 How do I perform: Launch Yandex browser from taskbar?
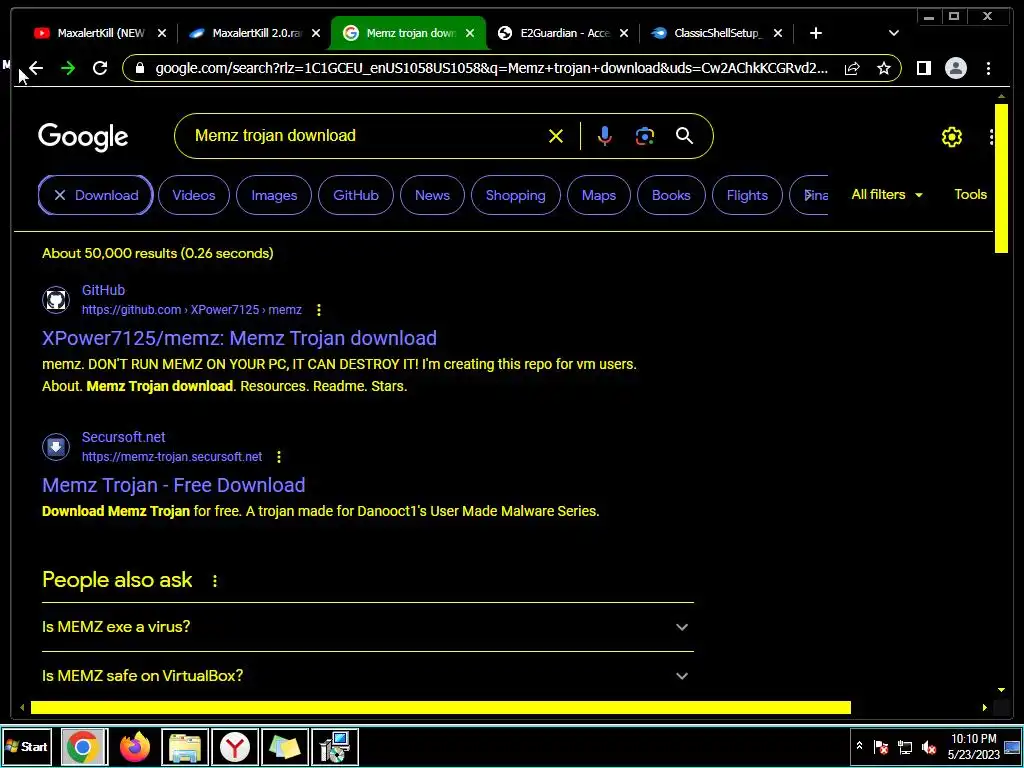234,747
